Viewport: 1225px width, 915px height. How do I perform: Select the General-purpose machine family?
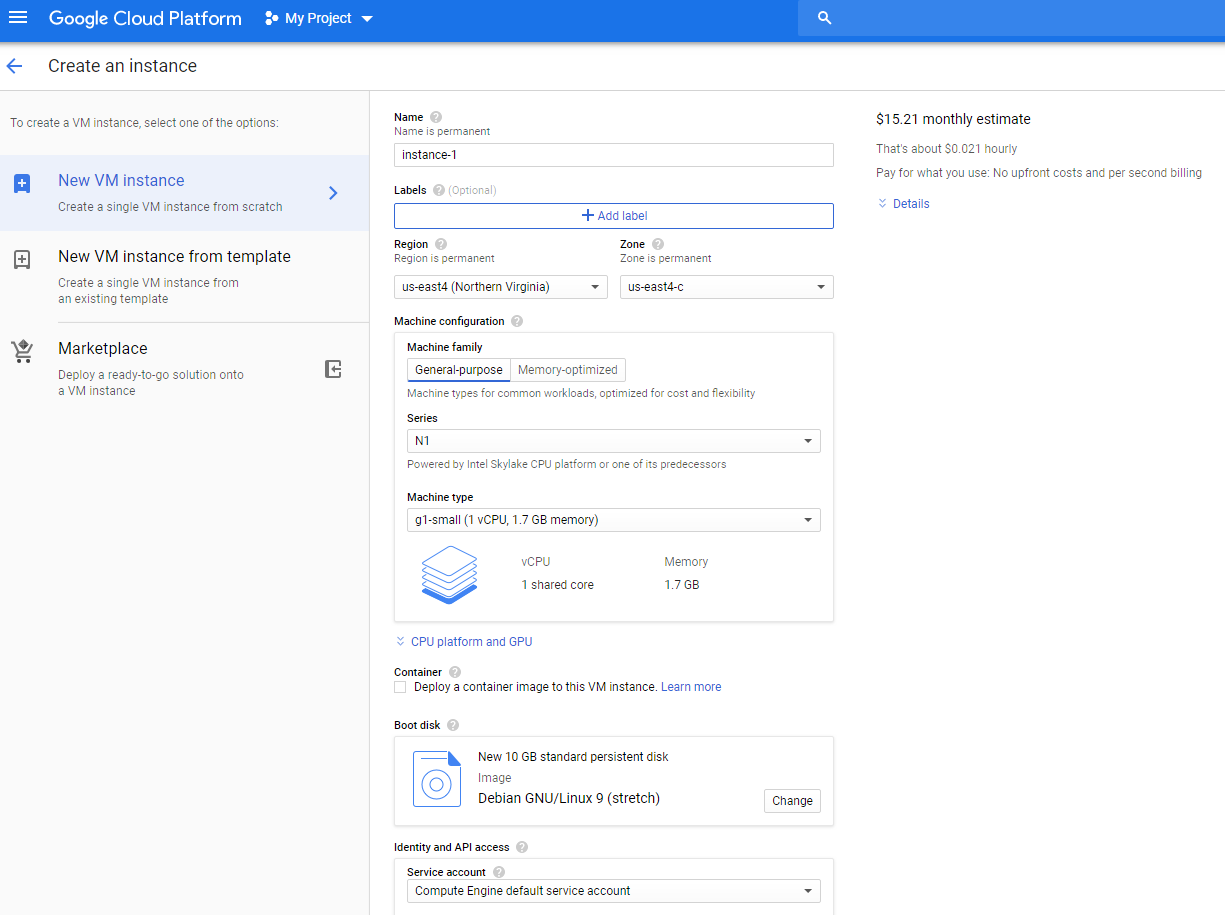[458, 369]
